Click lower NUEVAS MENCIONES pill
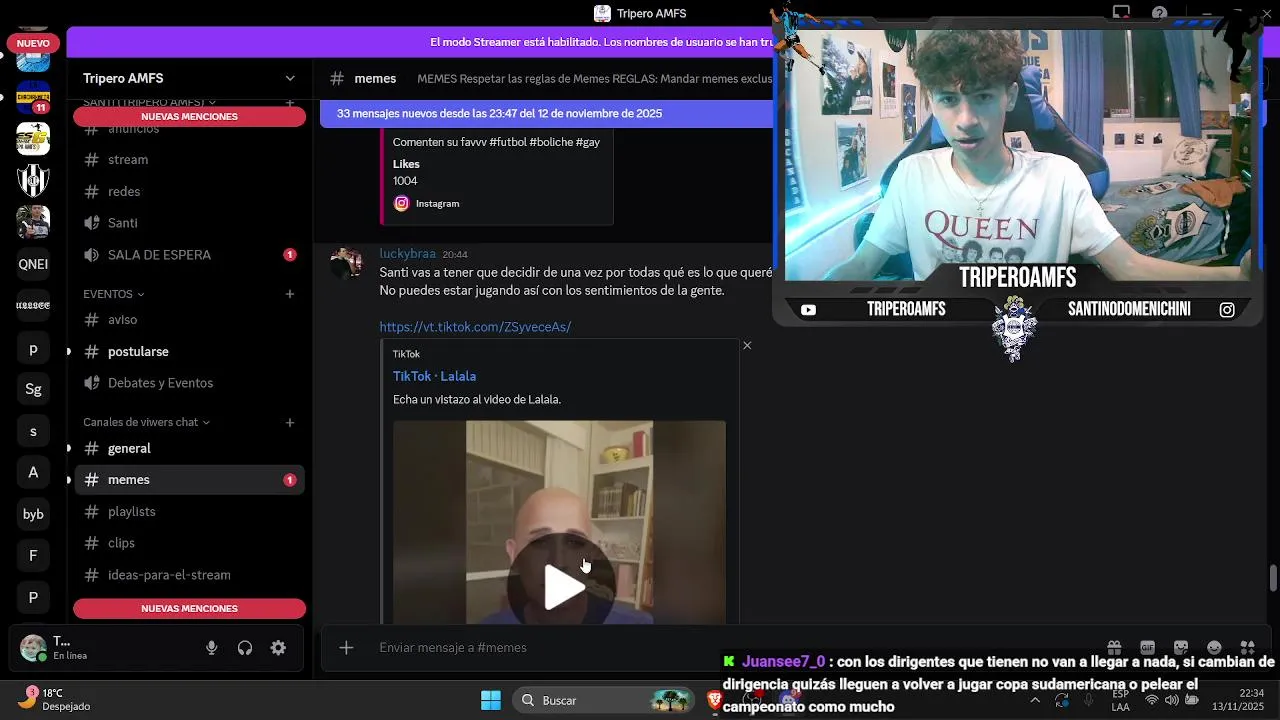Image resolution: width=1280 pixels, height=720 pixels. pyautogui.click(x=189, y=608)
